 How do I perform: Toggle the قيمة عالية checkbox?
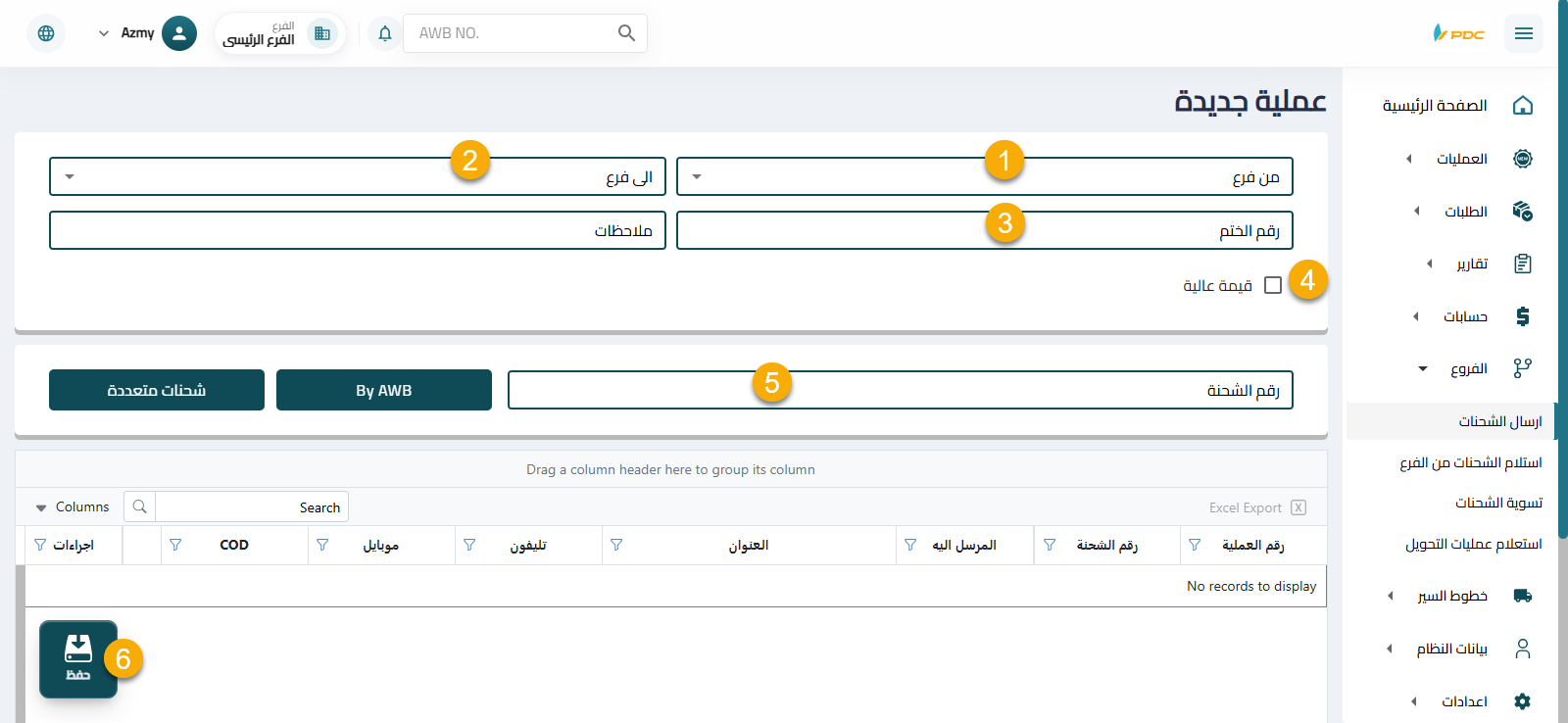tap(1273, 285)
